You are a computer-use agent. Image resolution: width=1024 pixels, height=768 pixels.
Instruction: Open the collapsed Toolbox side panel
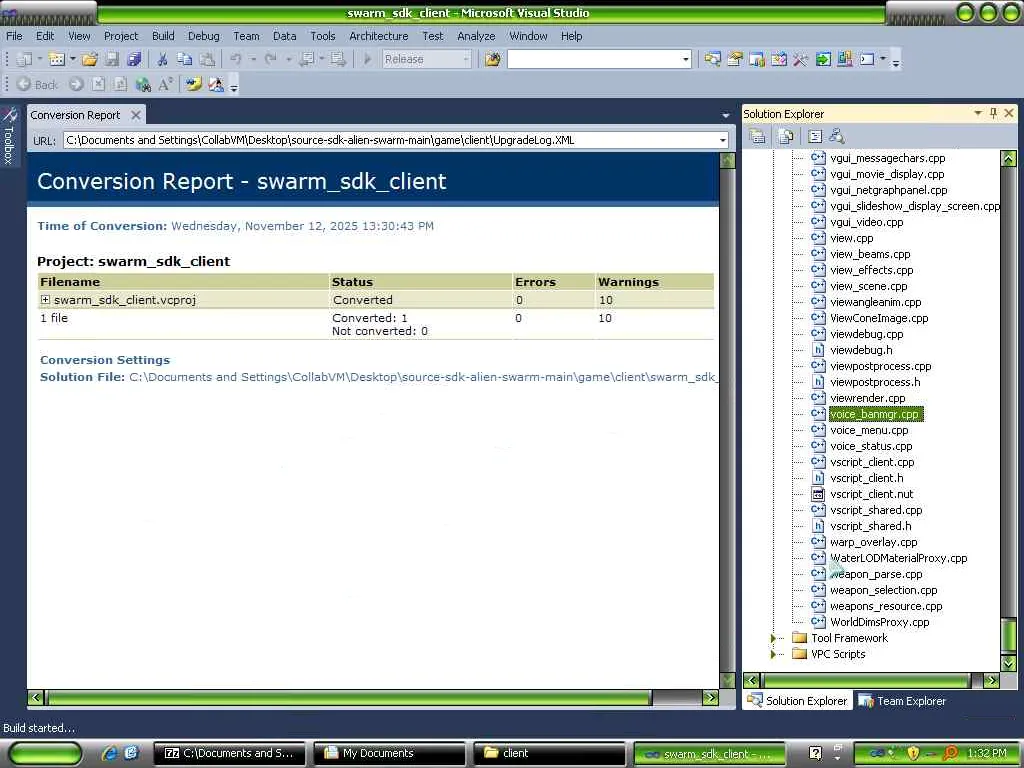[x=9, y=136]
